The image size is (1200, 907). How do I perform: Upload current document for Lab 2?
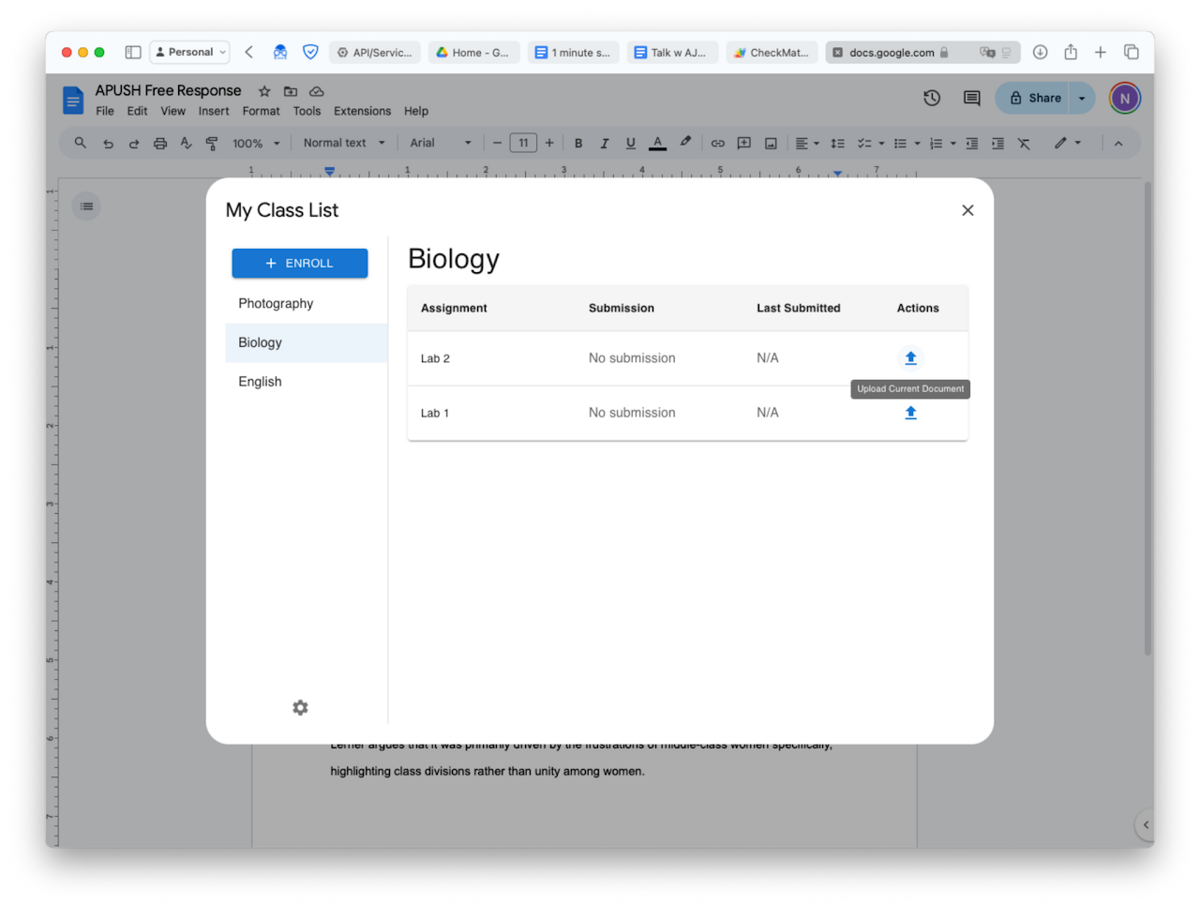coord(910,357)
